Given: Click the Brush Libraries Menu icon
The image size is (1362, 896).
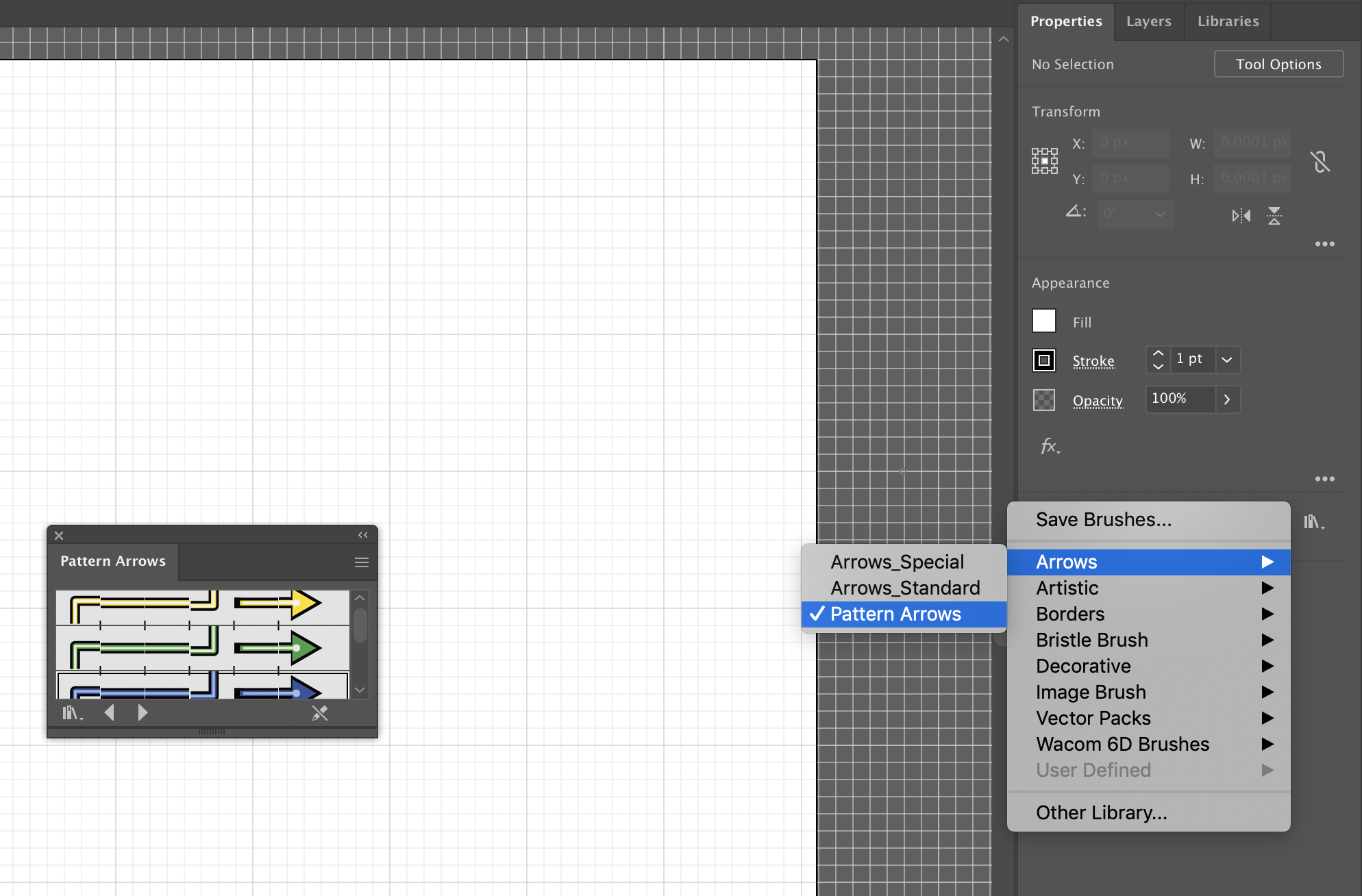Looking at the screenshot, I should (x=75, y=712).
